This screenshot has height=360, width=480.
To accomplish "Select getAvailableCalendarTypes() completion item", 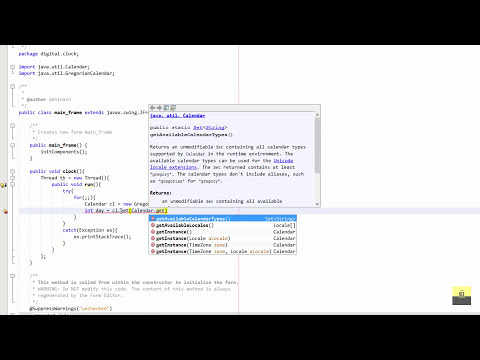I will tap(223, 219).
